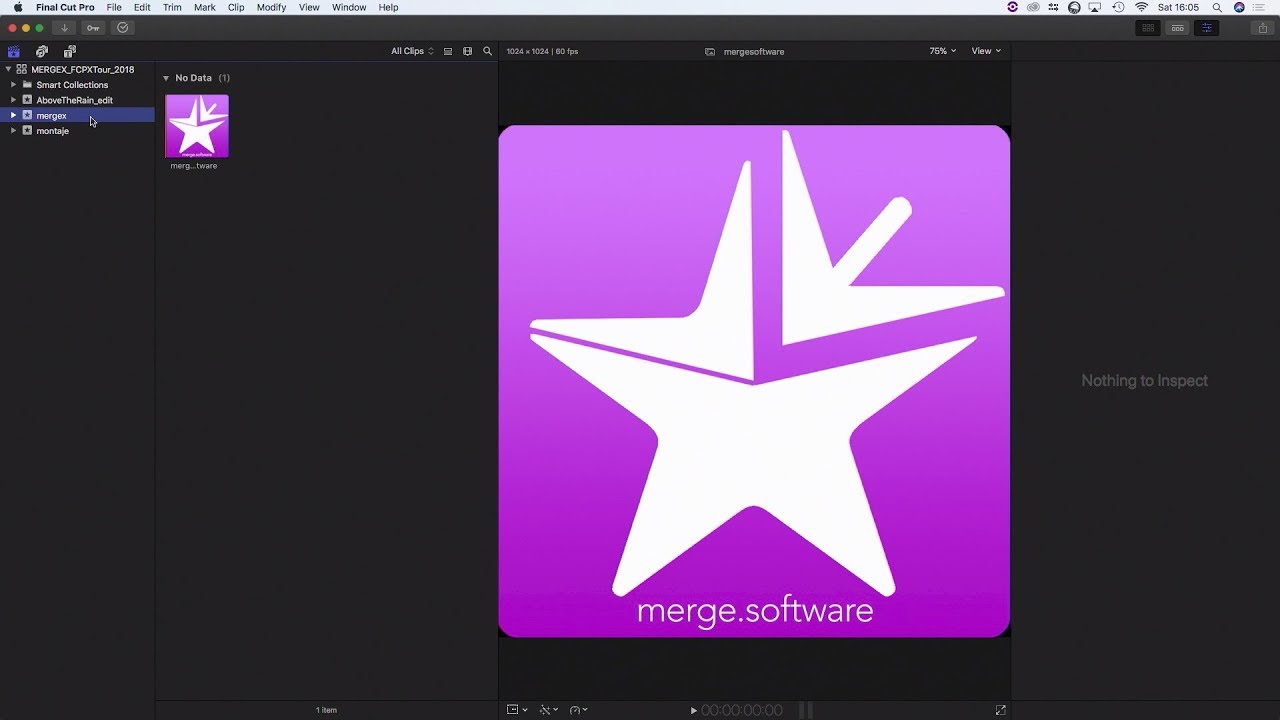Open the All Clips filter dropdown
The height and width of the screenshot is (720, 1280).
pyautogui.click(x=412, y=51)
